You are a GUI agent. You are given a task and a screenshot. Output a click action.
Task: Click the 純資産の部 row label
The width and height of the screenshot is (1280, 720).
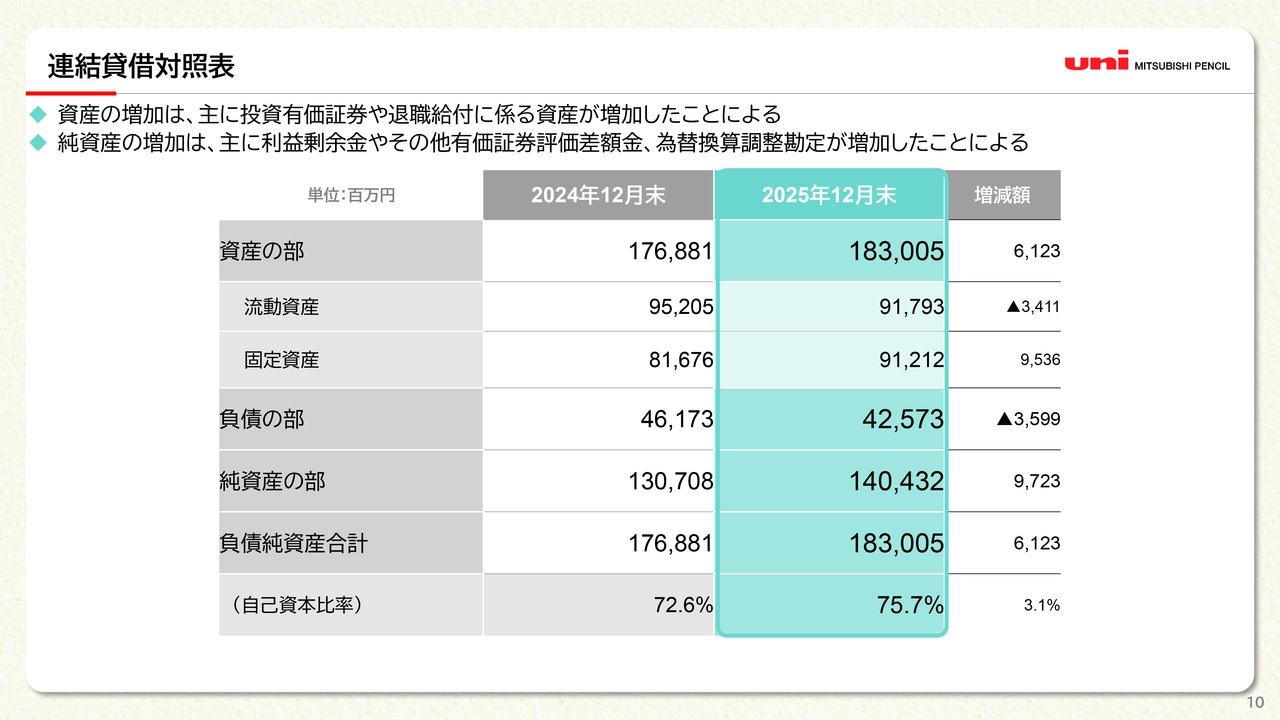[x=272, y=481]
